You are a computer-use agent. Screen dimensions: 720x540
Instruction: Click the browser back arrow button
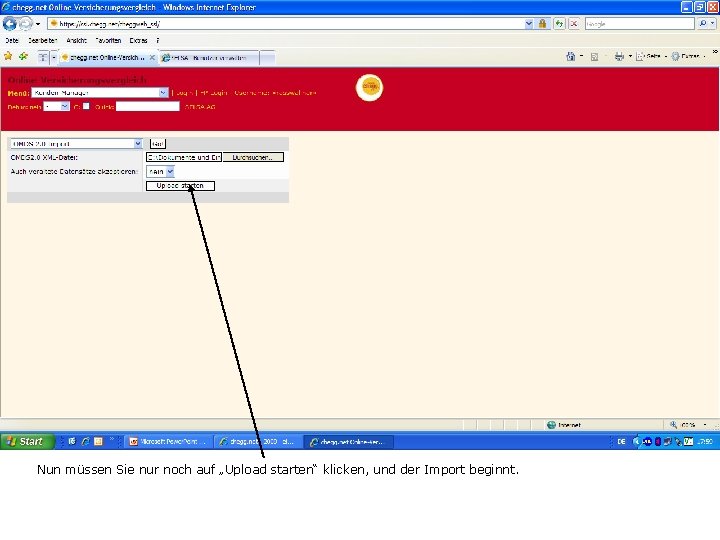click(x=10, y=23)
